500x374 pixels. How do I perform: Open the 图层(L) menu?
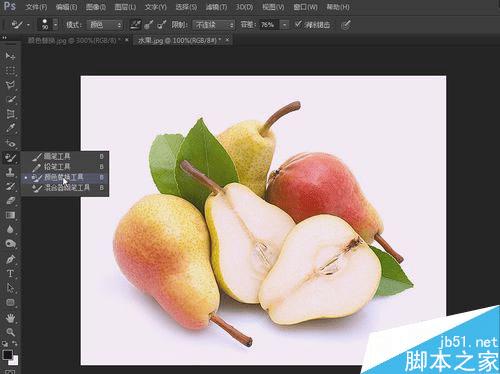coord(125,7)
